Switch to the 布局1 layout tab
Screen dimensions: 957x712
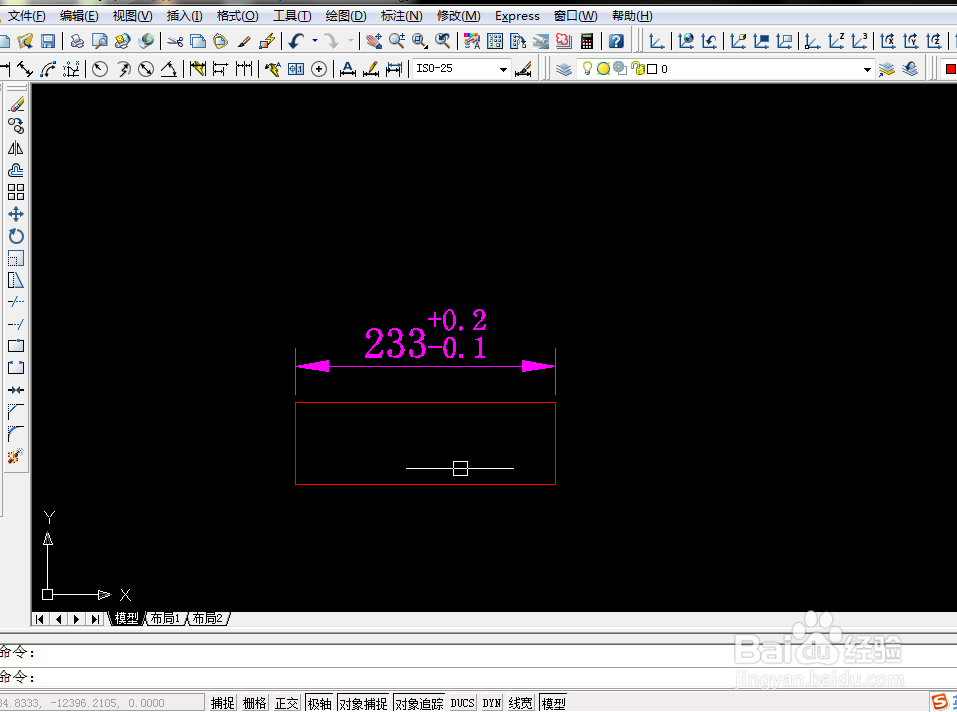pos(166,619)
